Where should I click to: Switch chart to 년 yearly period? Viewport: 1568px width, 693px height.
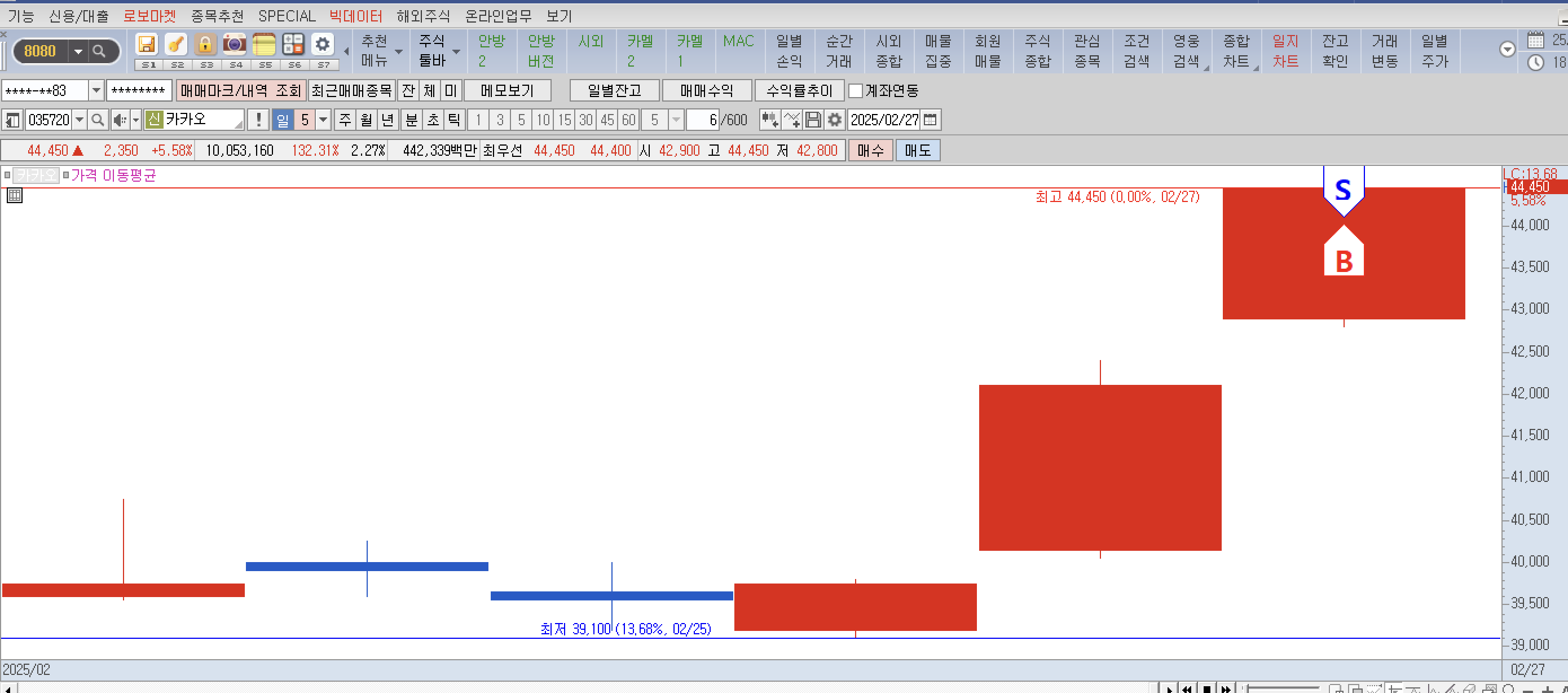click(387, 120)
